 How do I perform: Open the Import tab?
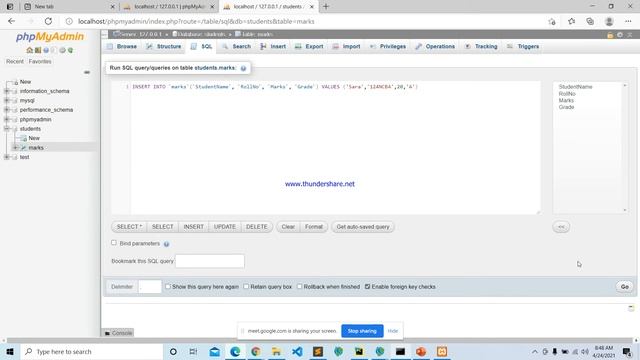[x=347, y=47]
